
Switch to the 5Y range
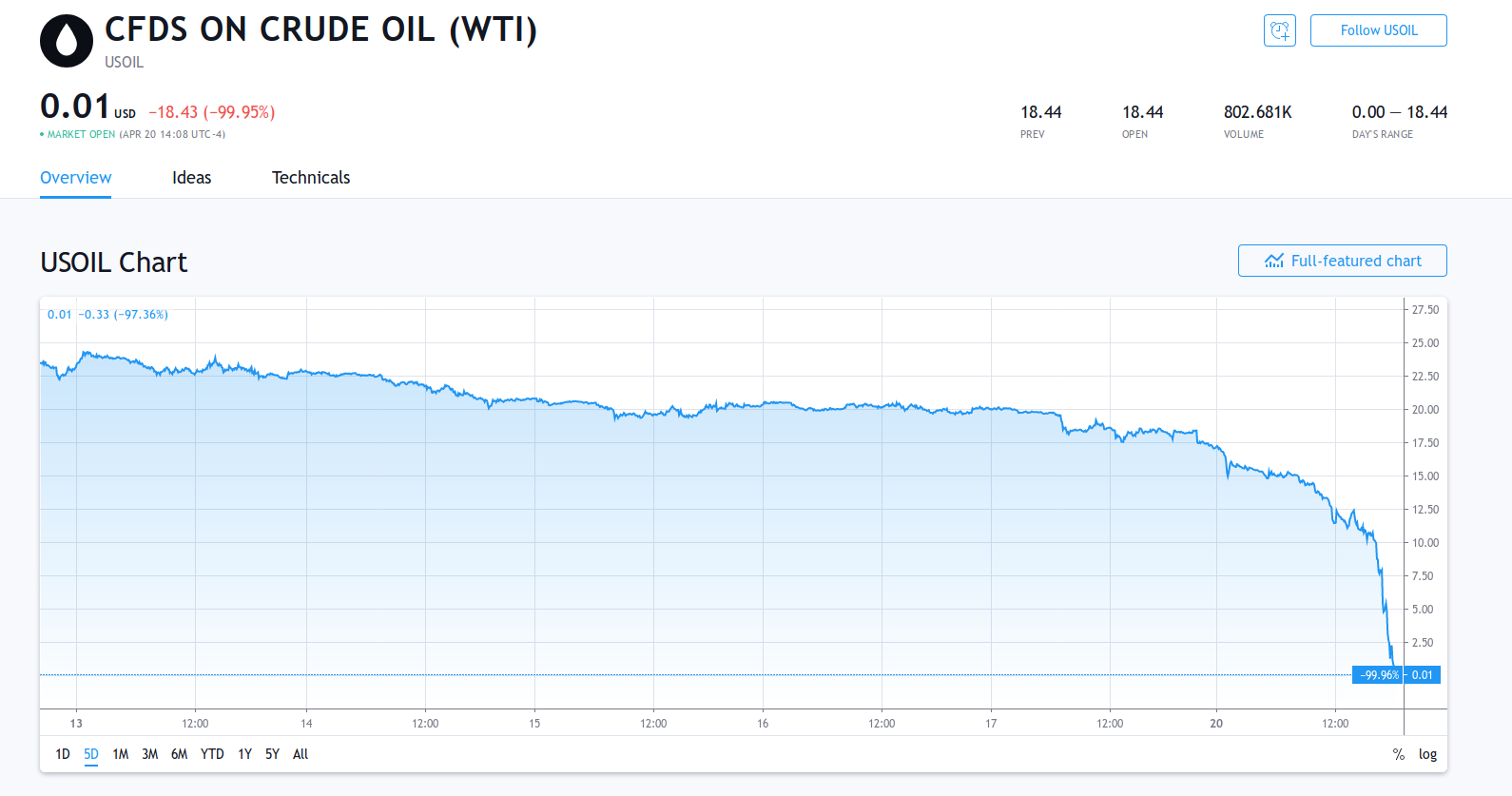point(273,754)
